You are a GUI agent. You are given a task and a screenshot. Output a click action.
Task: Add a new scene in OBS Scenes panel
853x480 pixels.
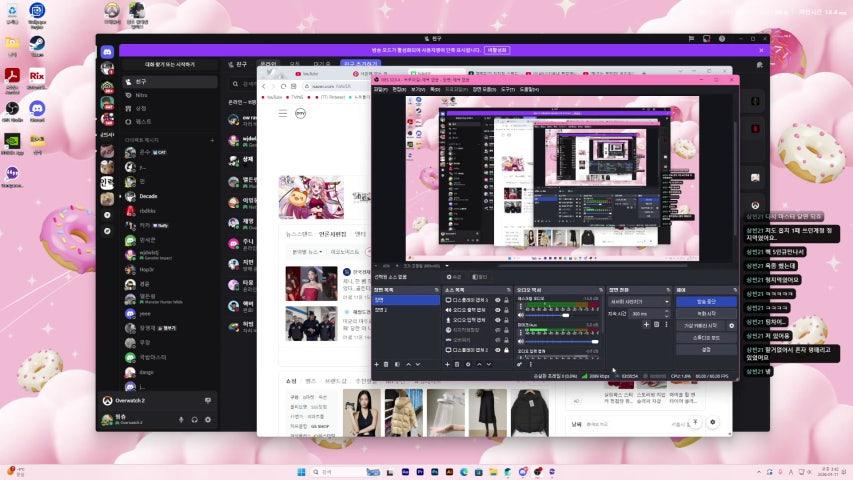[x=376, y=364]
